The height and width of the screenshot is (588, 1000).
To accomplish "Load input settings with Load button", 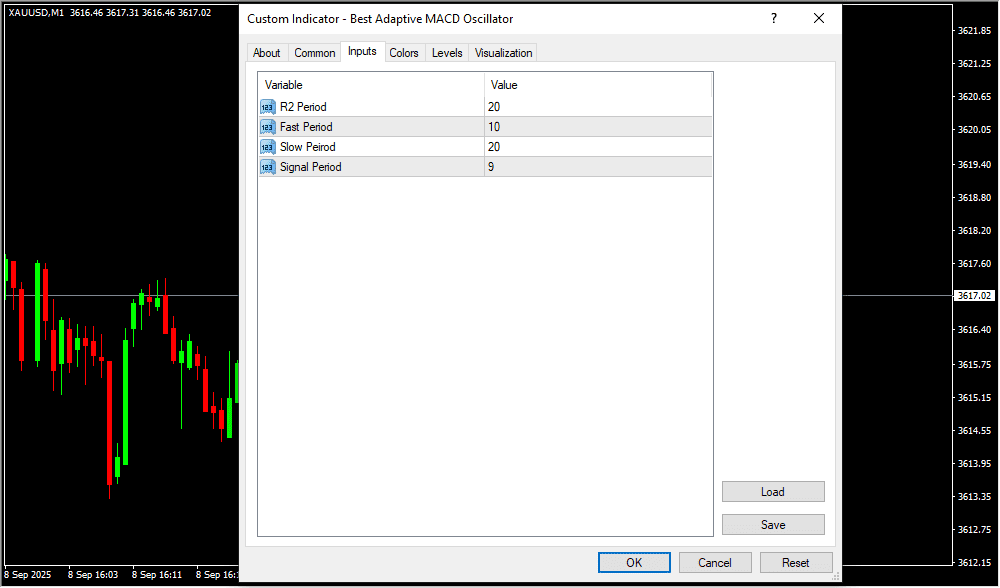I will point(773,492).
